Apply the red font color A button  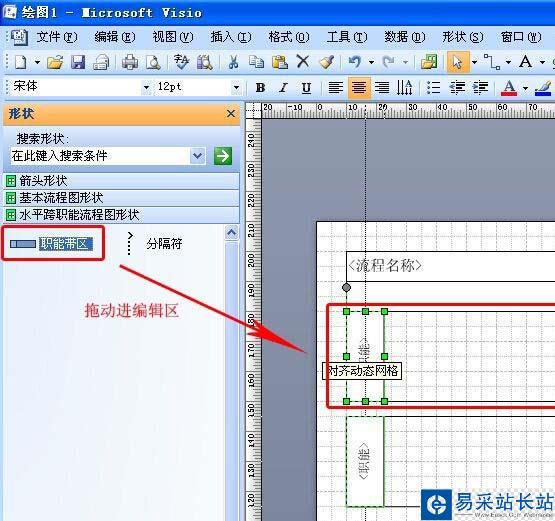pos(509,87)
